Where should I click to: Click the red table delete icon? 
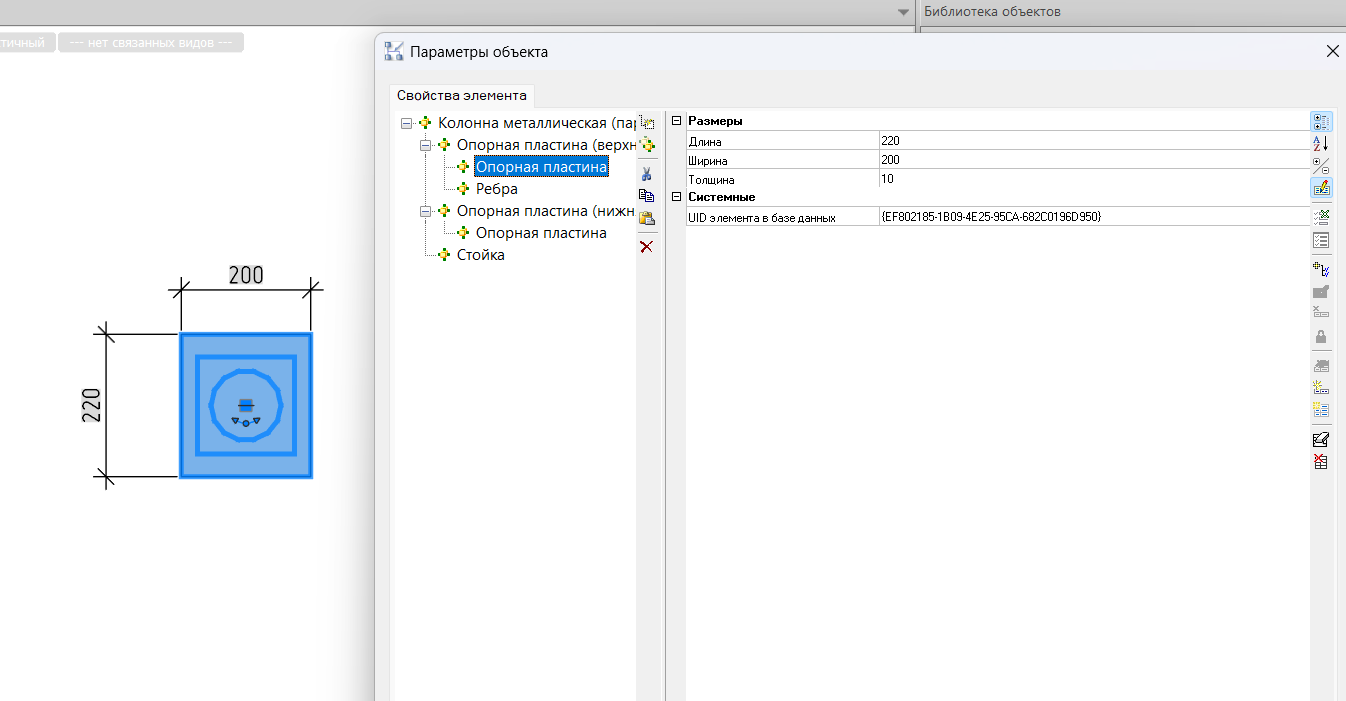coord(1320,462)
